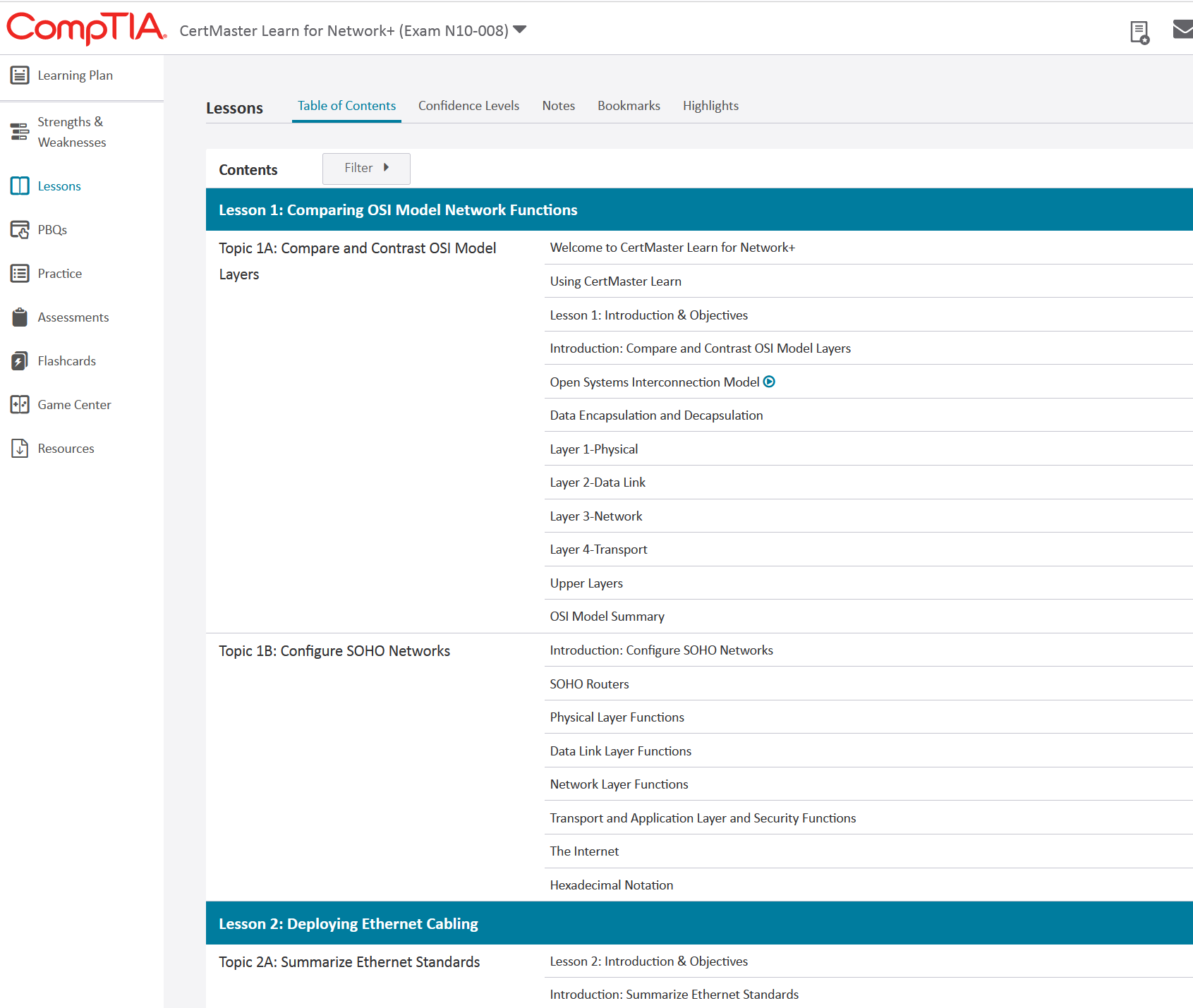1193x1008 pixels.
Task: Open OSI Model Summary page
Action: [x=607, y=617]
